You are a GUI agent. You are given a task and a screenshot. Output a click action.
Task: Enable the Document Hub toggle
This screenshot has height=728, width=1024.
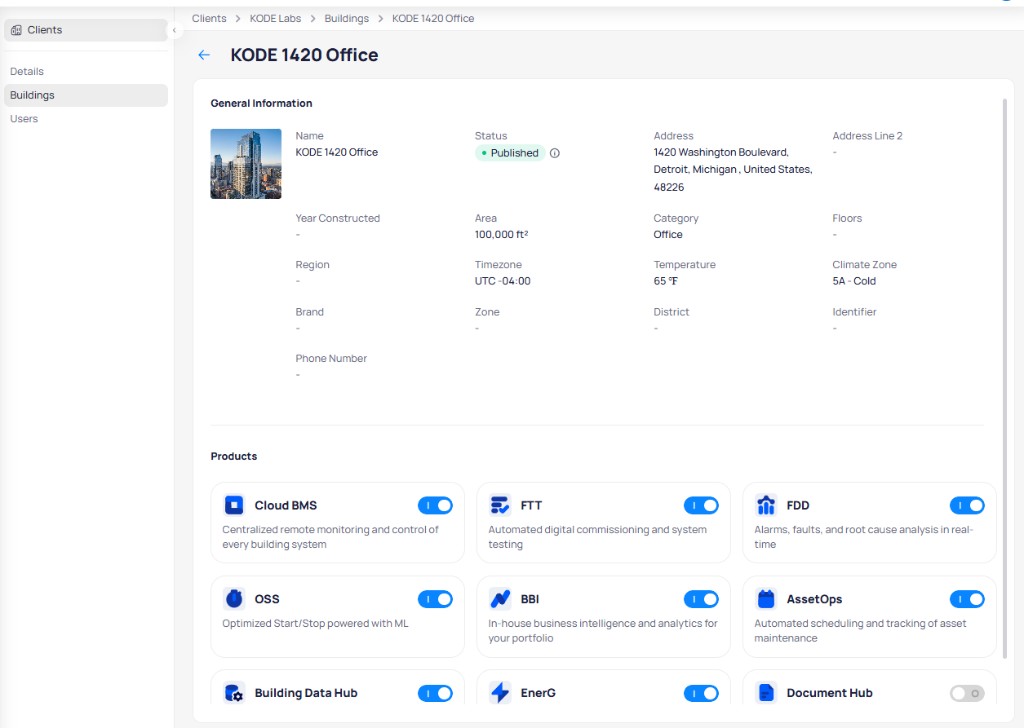coord(967,693)
